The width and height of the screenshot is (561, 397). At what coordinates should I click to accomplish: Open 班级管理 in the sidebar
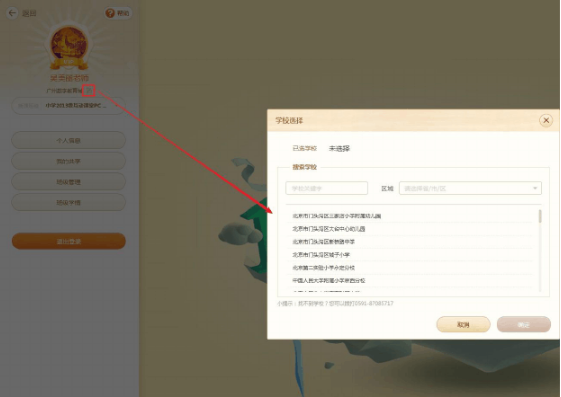point(68,182)
